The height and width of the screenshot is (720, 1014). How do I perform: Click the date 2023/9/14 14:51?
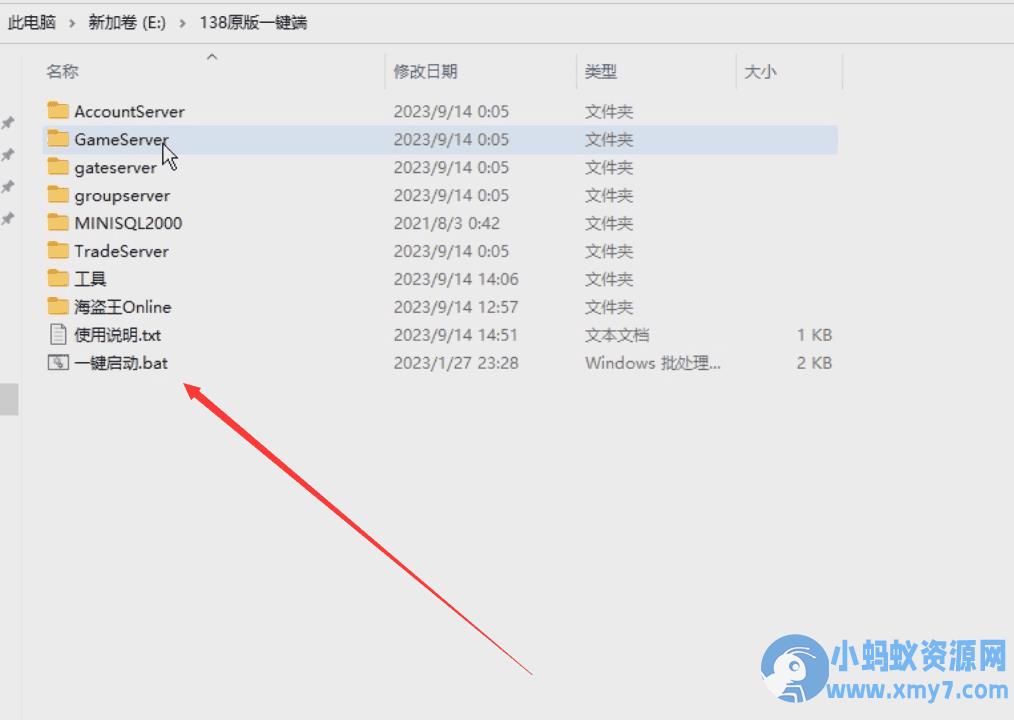[456, 334]
